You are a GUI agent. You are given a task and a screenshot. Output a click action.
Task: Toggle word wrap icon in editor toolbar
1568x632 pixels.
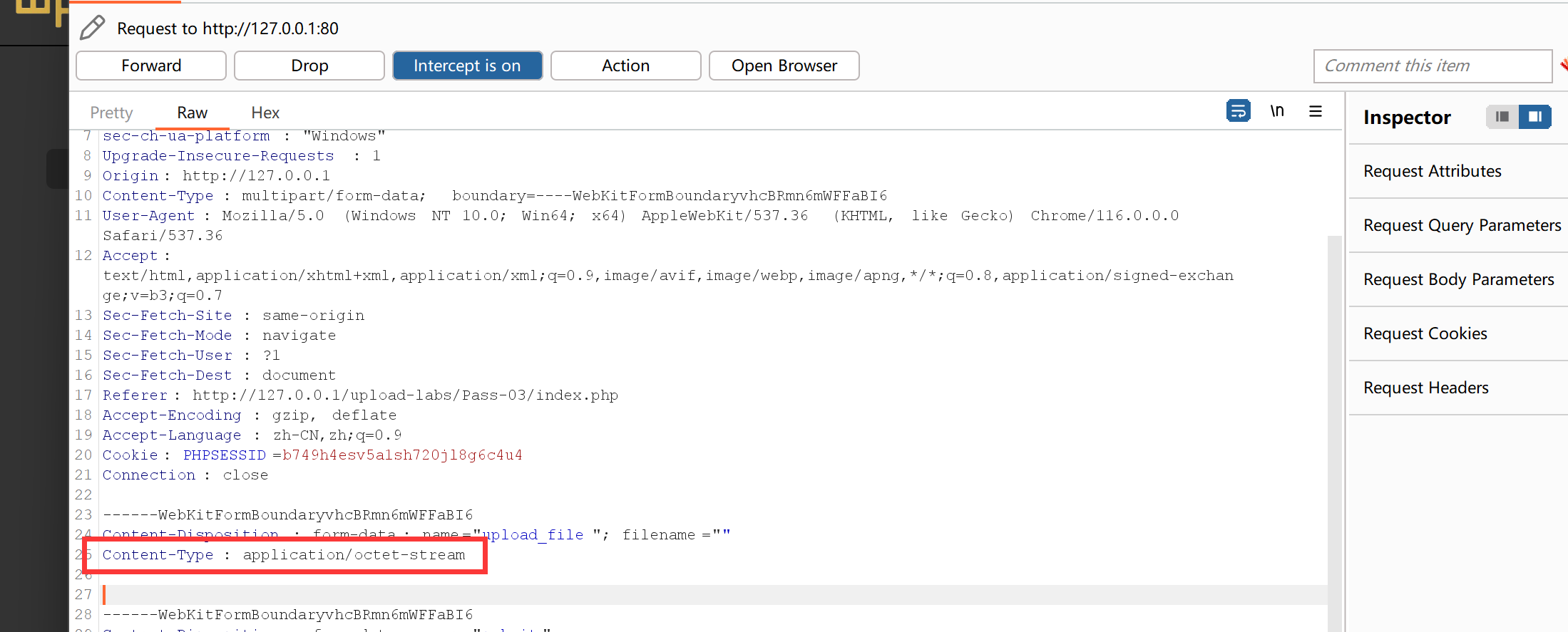1239,111
